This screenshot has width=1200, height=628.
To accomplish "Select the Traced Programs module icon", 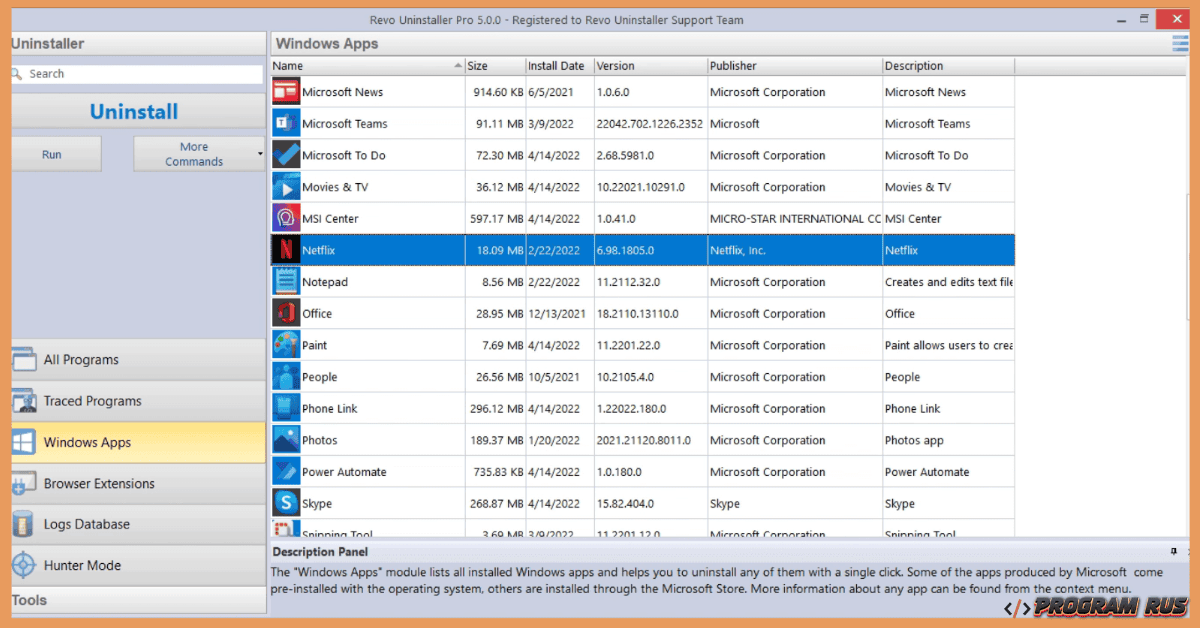I will pyautogui.click(x=23, y=401).
